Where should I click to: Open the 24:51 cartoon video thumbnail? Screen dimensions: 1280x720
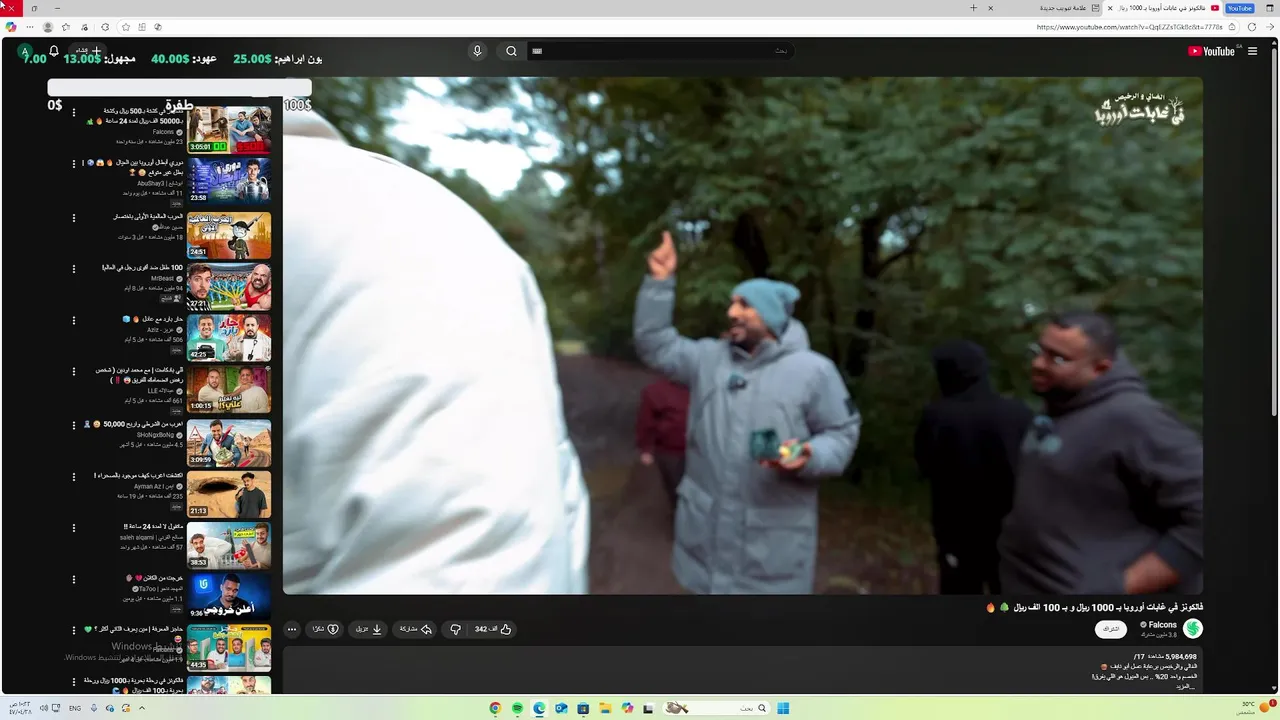tap(229, 234)
